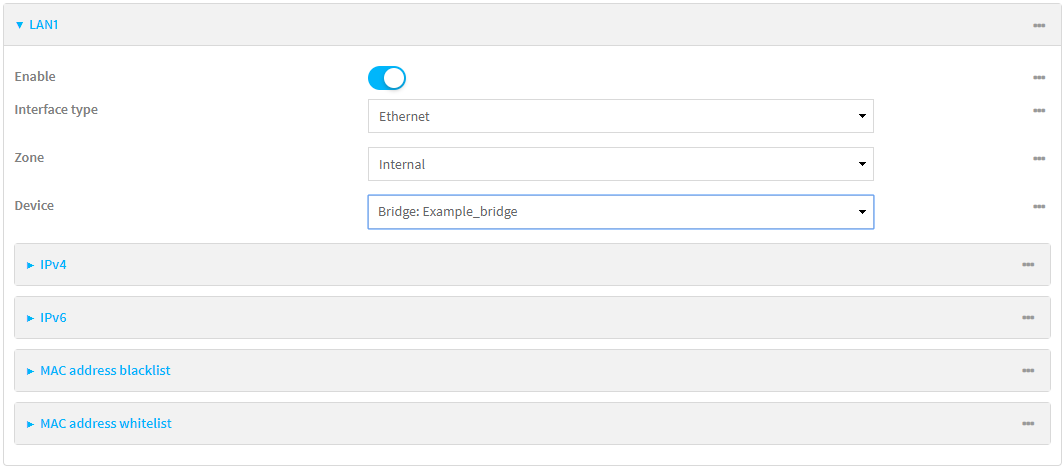Toggle the Enable switch off
Image resolution: width=1064 pixels, height=468 pixels.
(x=387, y=78)
